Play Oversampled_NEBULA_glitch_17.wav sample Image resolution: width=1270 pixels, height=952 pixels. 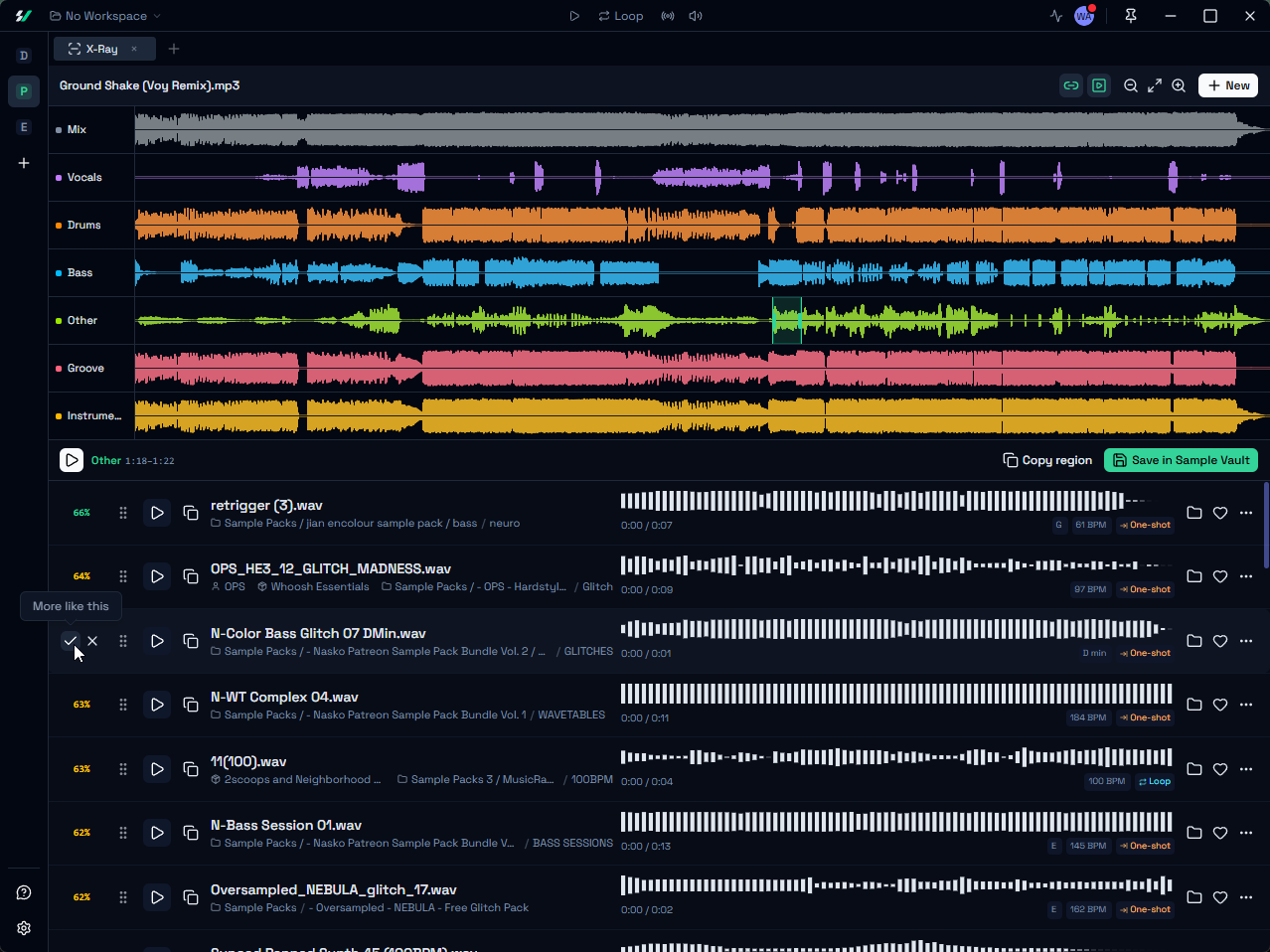157,897
